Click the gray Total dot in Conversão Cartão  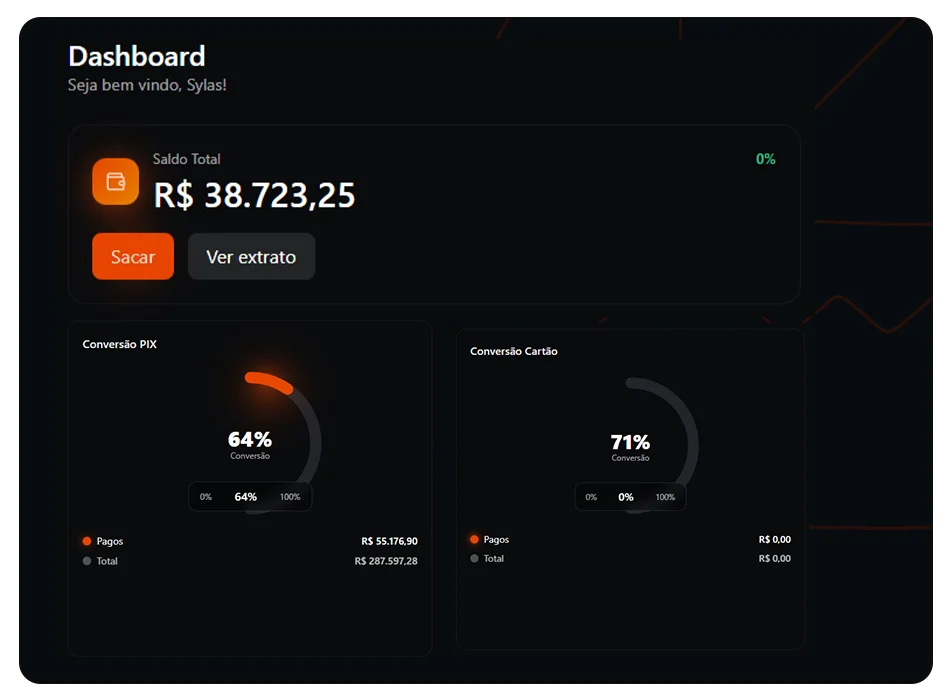pos(474,558)
